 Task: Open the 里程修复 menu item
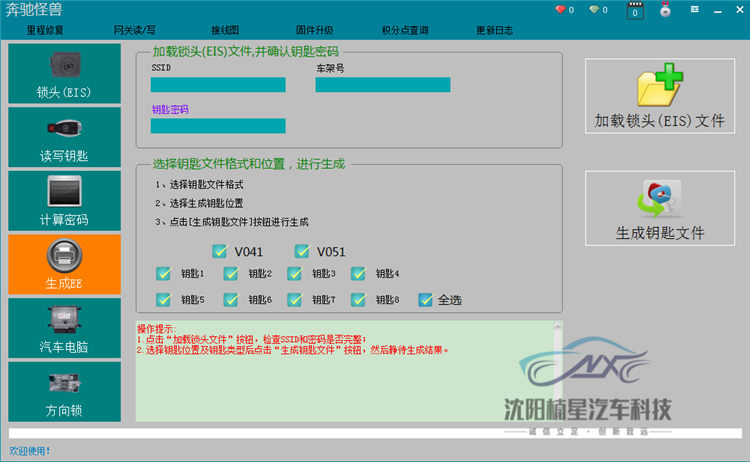click(x=46, y=31)
